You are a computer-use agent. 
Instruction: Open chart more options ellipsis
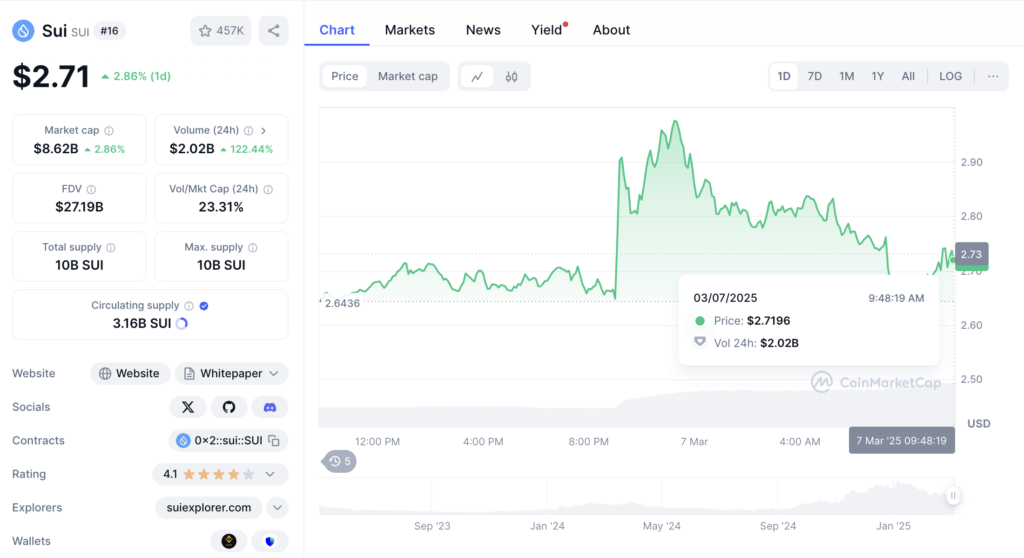(x=993, y=76)
